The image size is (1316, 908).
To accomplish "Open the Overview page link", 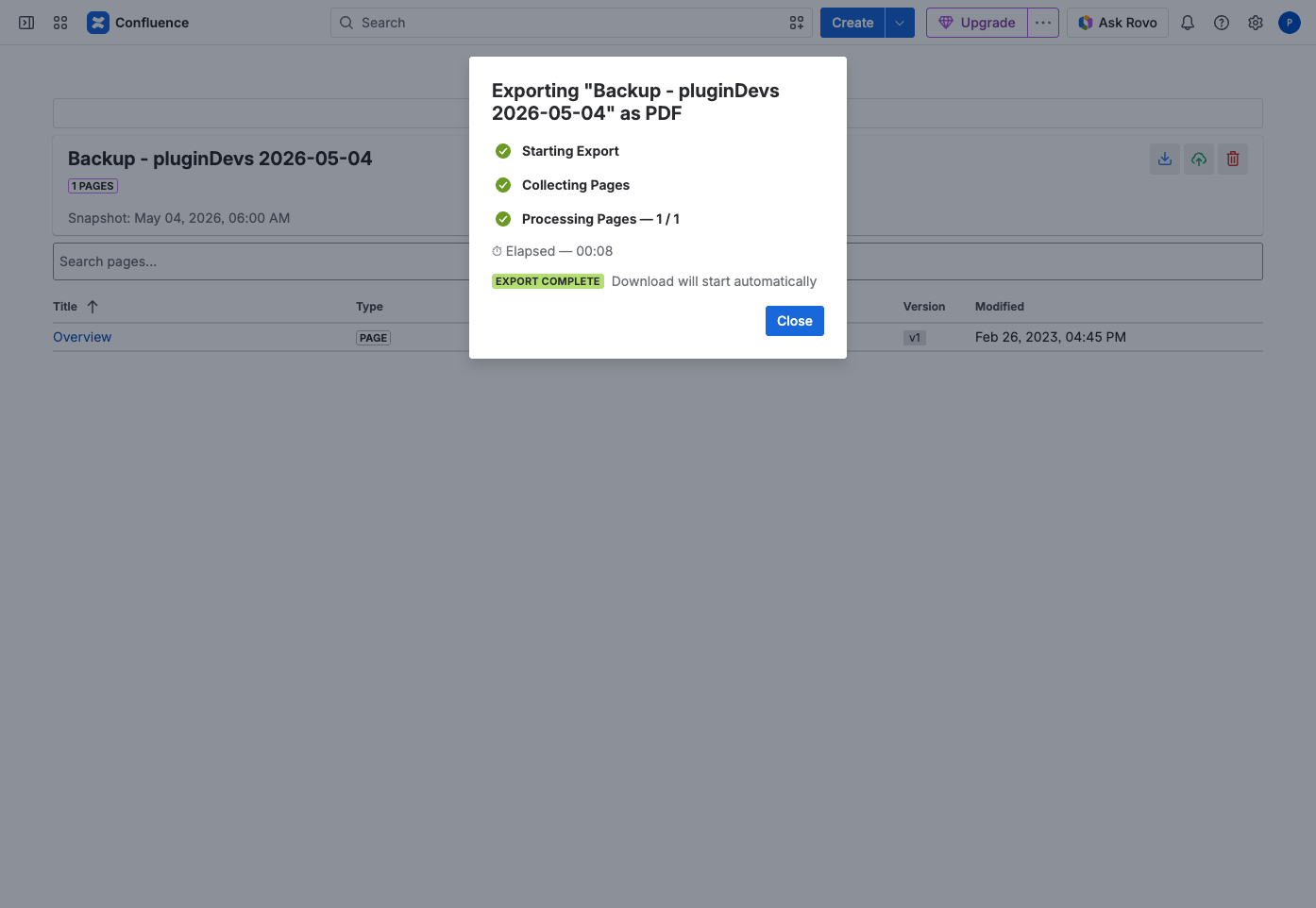I will pyautogui.click(x=82, y=337).
